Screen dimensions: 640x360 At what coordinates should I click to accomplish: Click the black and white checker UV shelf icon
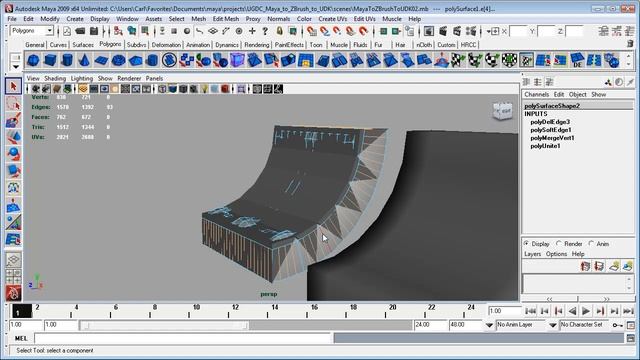coord(509,60)
